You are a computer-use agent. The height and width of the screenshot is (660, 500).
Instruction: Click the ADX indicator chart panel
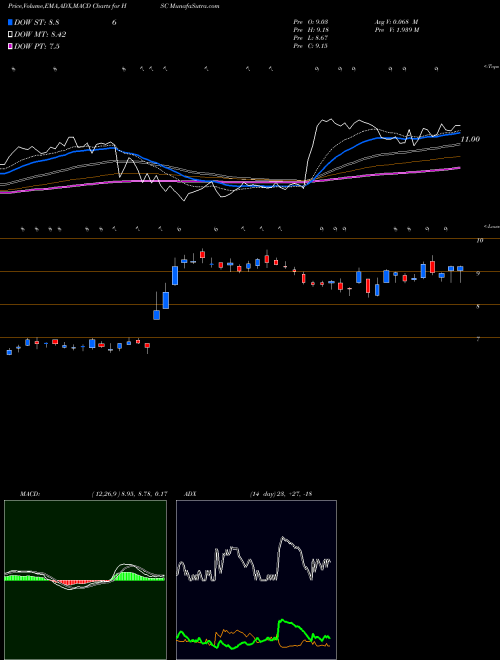pos(256,580)
